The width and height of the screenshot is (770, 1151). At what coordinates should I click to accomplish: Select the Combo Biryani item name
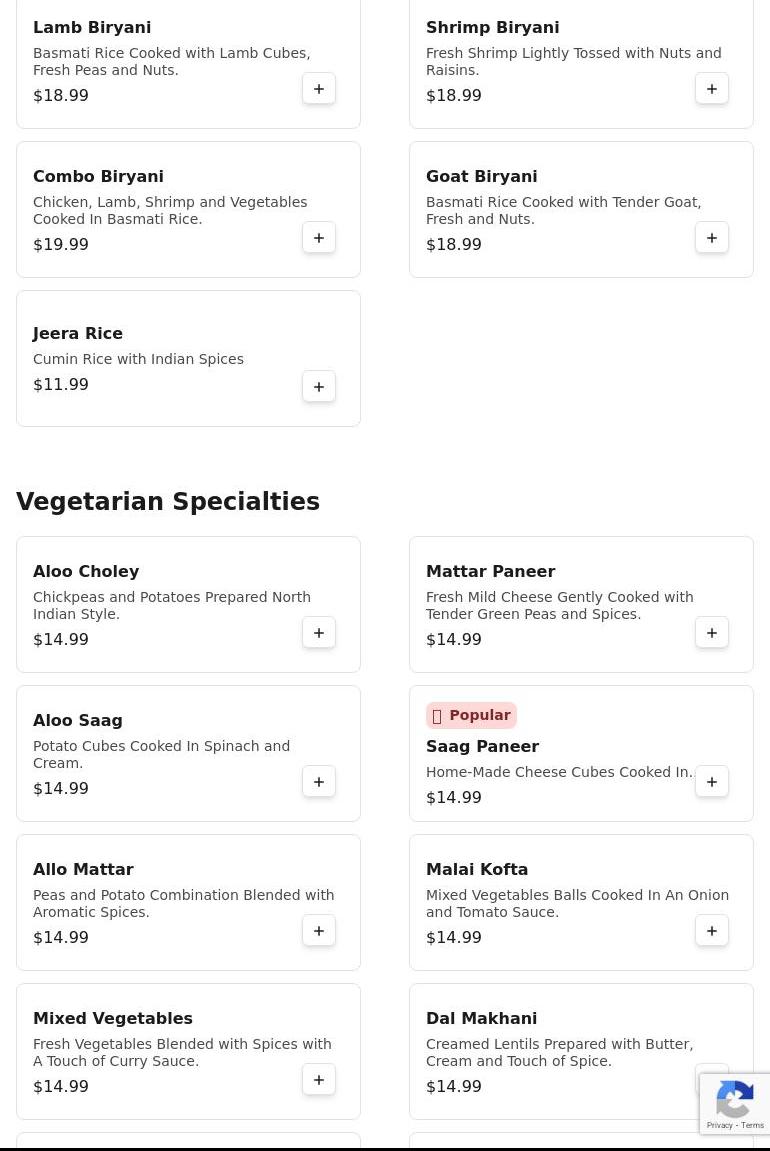(x=98, y=177)
